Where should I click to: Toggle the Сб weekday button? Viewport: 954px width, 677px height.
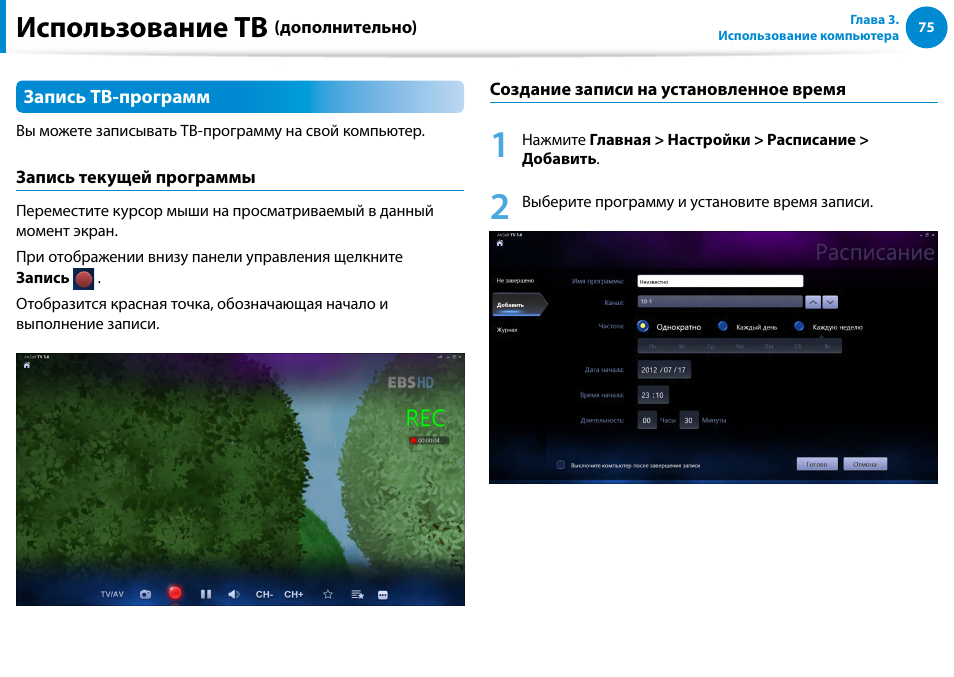point(798,346)
